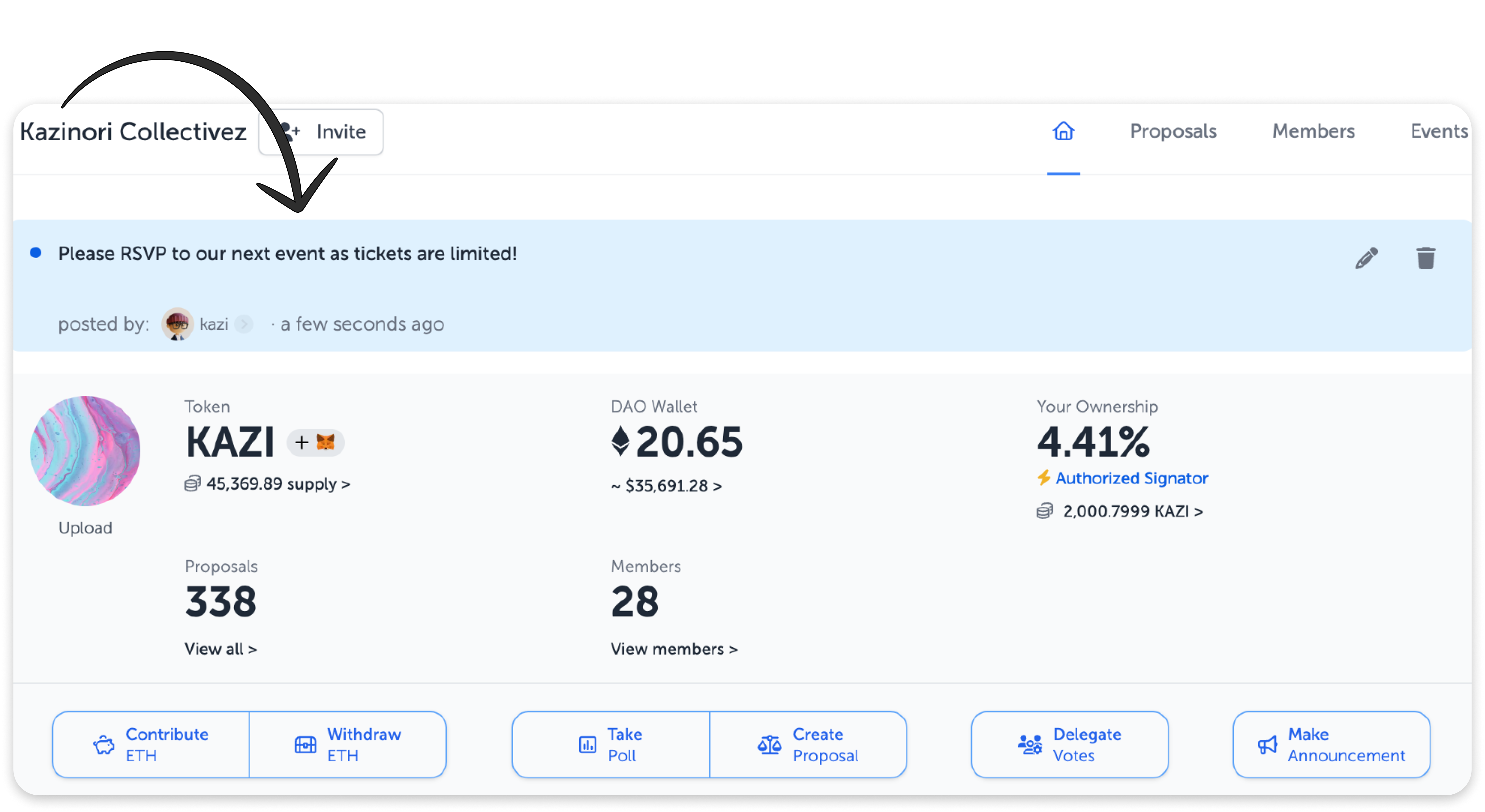
Task: Edit the announcement with the pencil icon
Action: tap(1366, 258)
